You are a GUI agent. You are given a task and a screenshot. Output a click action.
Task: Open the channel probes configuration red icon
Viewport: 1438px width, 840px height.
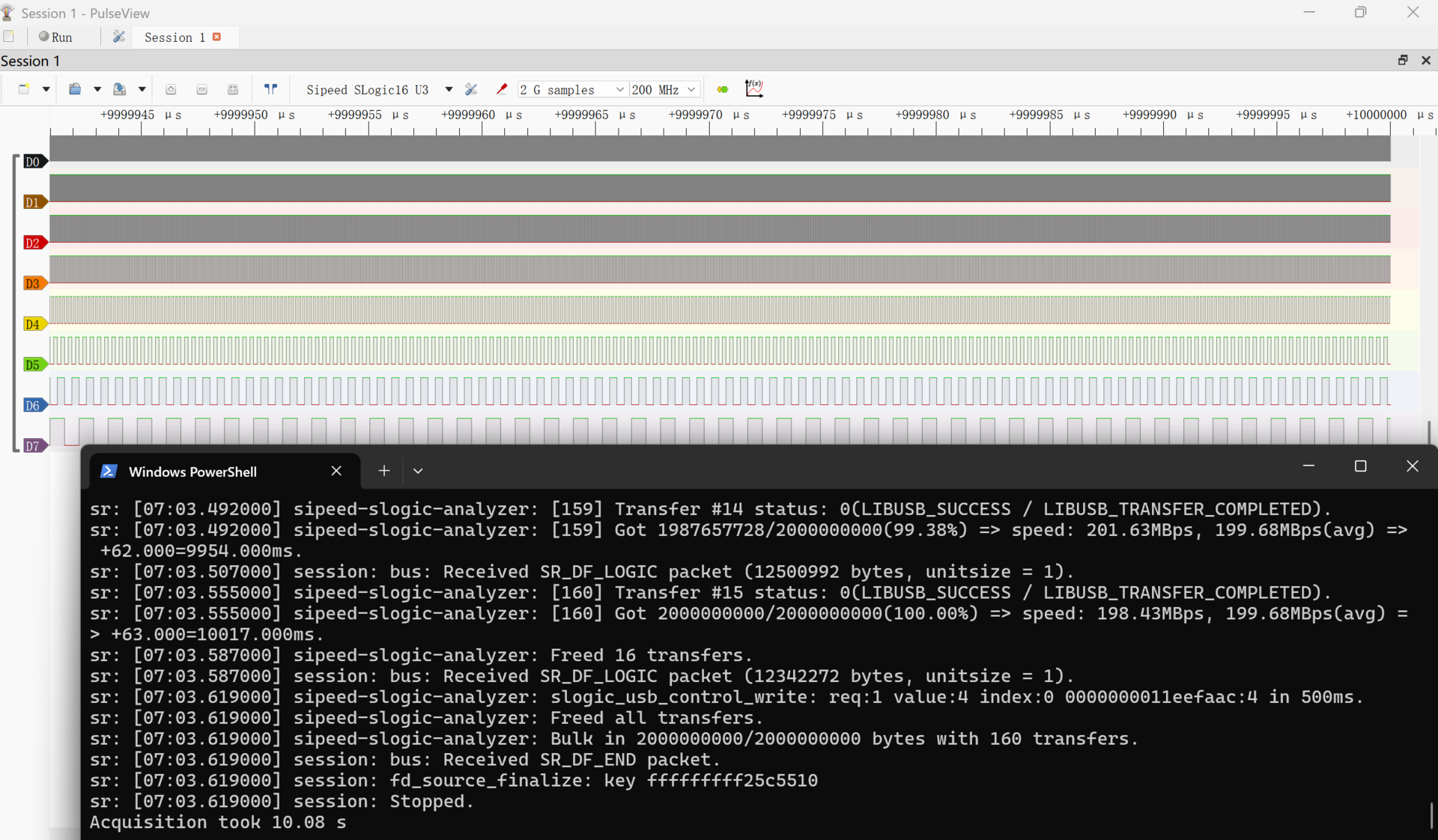[502, 89]
